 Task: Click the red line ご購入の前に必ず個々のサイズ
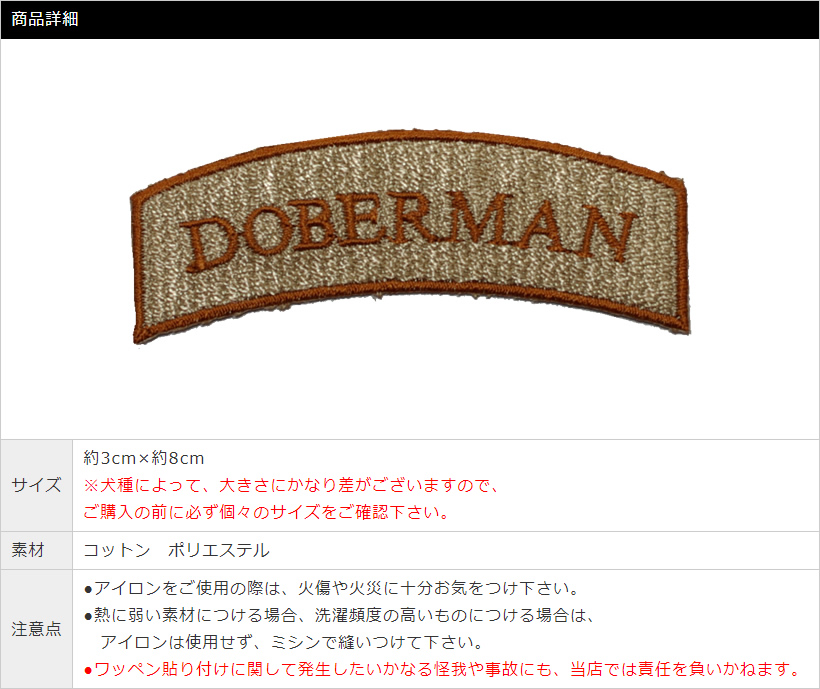pos(266,512)
